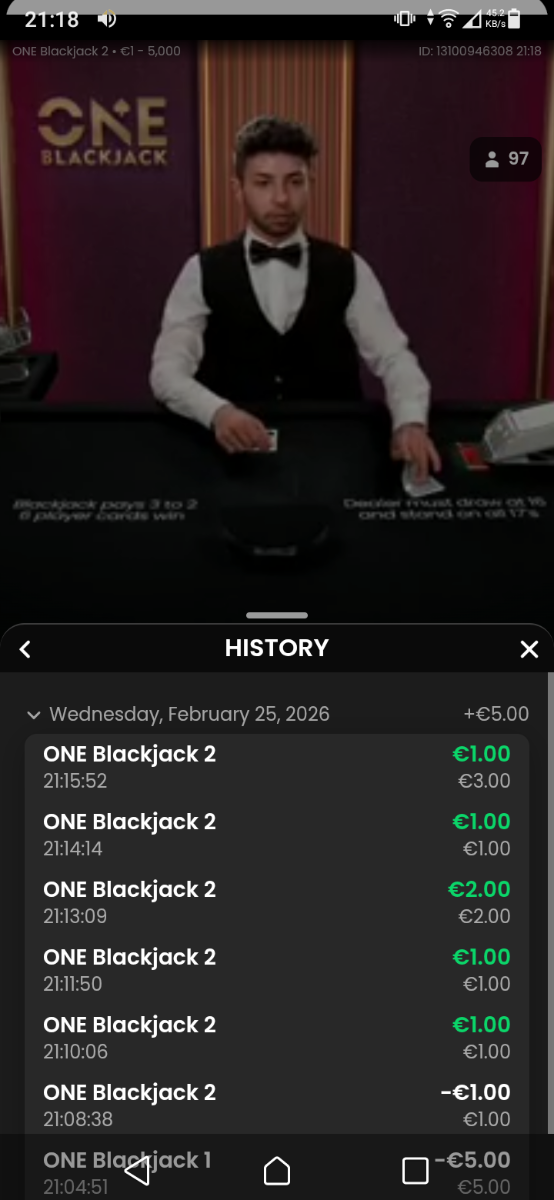Open the 21:08:38 losing round entry

point(277,1105)
